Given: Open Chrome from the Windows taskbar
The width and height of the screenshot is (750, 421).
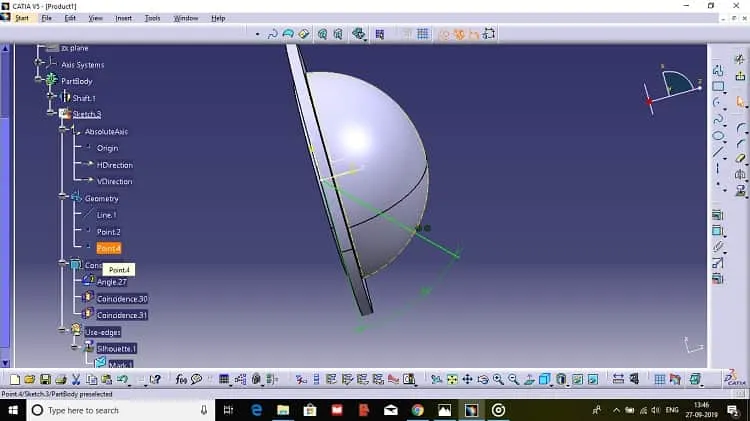Looking at the screenshot, I should click(x=418, y=410).
